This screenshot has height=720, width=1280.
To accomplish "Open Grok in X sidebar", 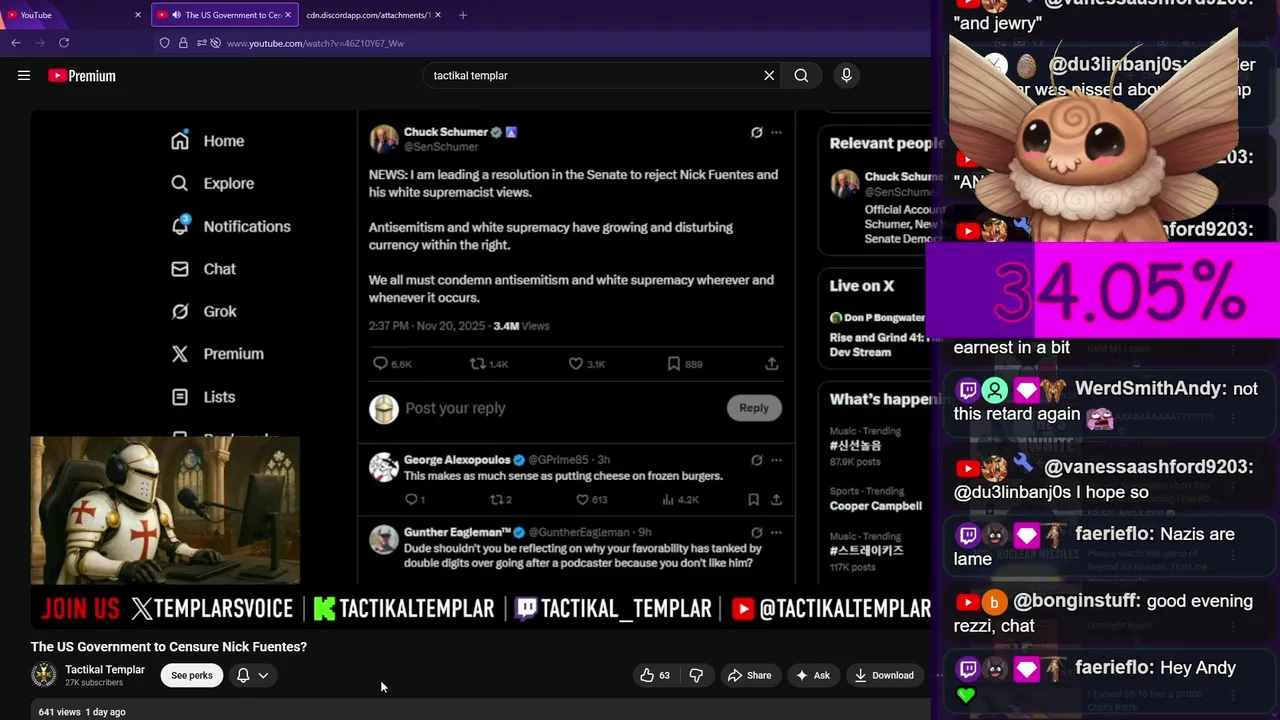I will tap(203, 311).
